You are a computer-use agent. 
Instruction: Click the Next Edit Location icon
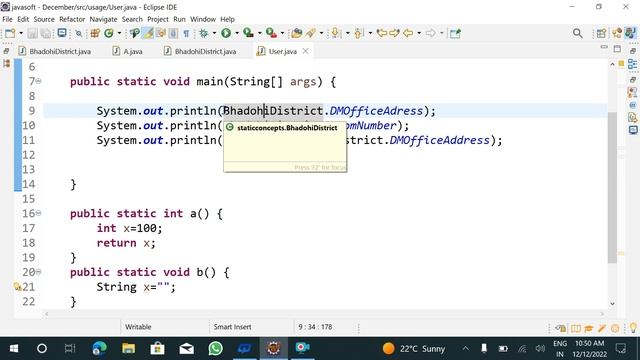pos(394,33)
